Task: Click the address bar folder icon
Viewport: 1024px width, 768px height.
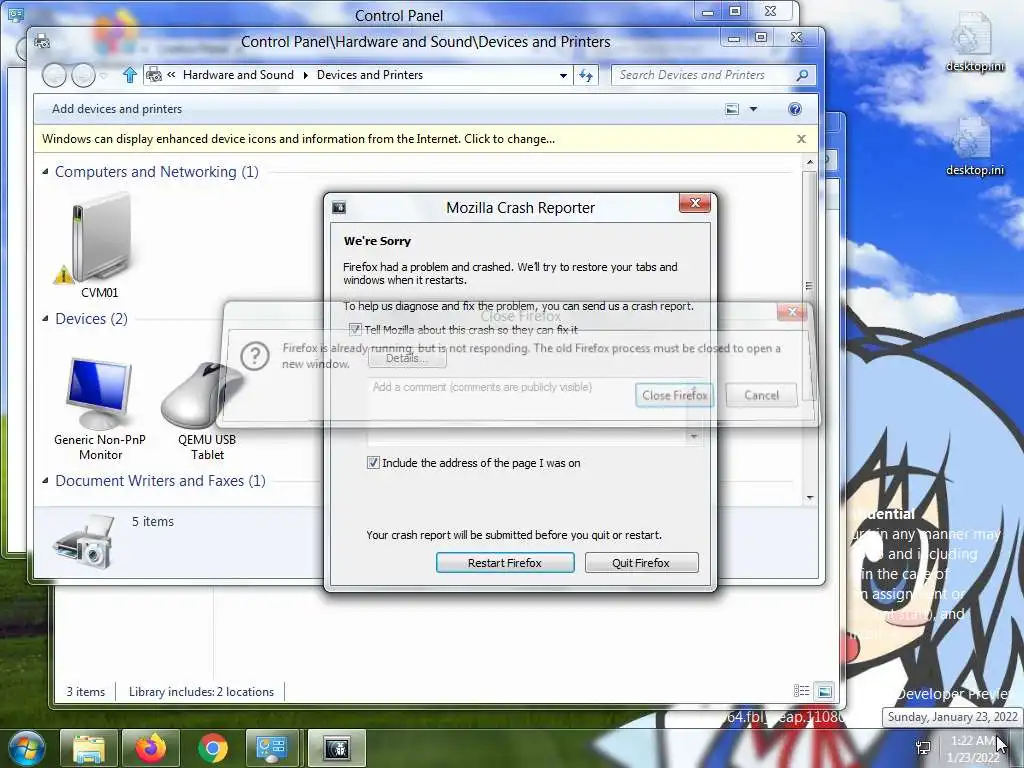Action: point(153,75)
